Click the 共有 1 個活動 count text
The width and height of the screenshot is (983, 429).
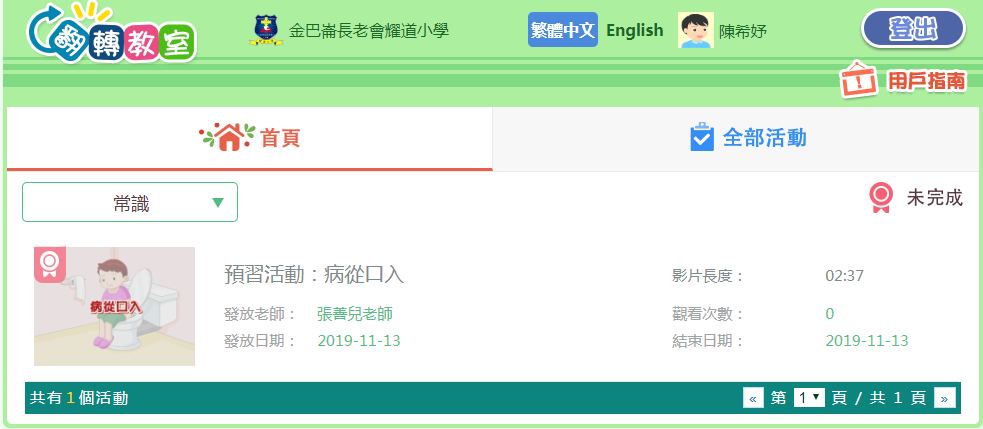[x=79, y=398]
